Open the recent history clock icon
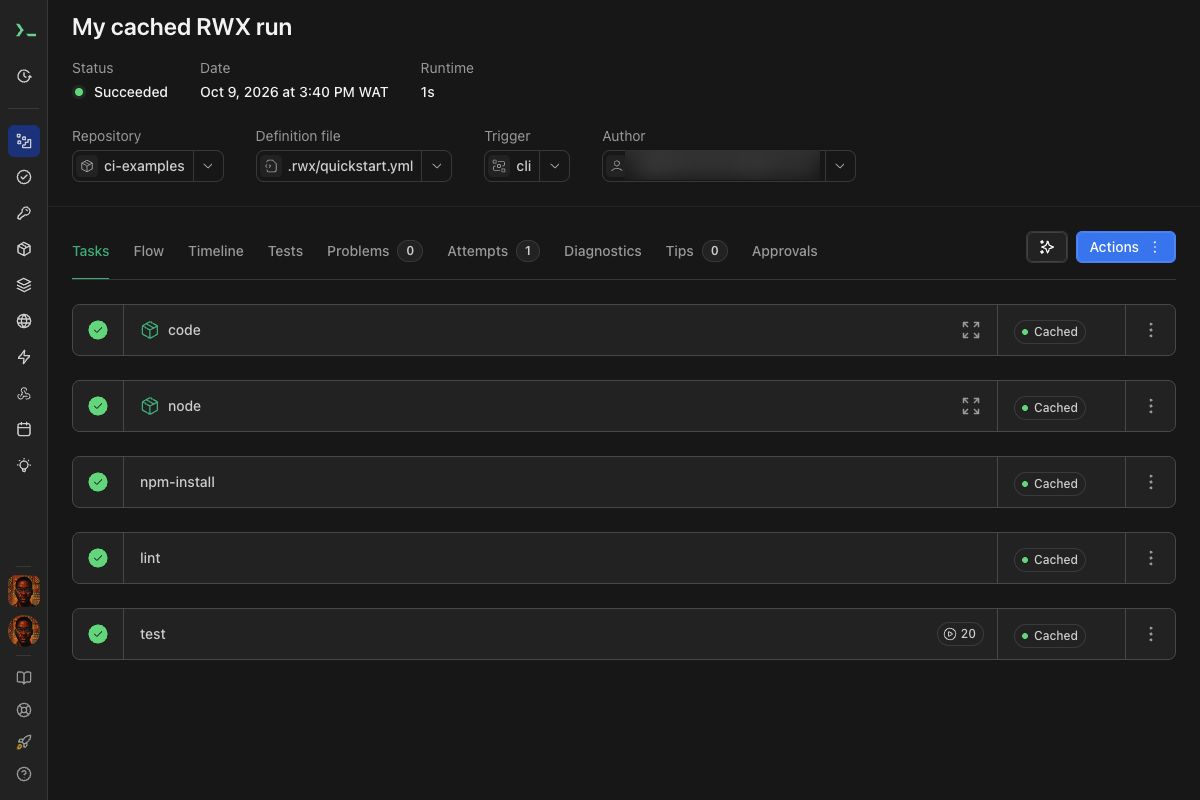The image size is (1200, 800). pyautogui.click(x=24, y=76)
